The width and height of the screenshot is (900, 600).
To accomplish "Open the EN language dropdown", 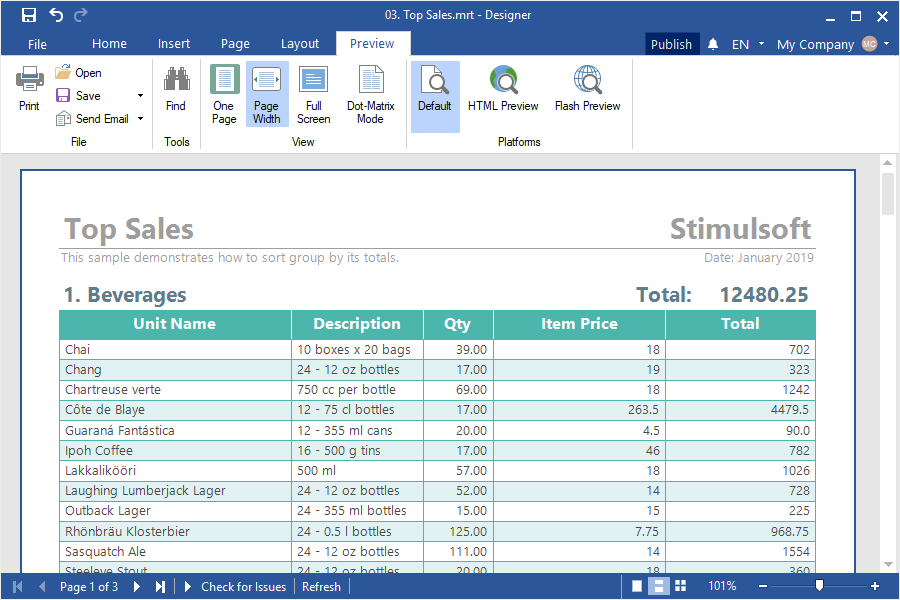I will point(748,44).
